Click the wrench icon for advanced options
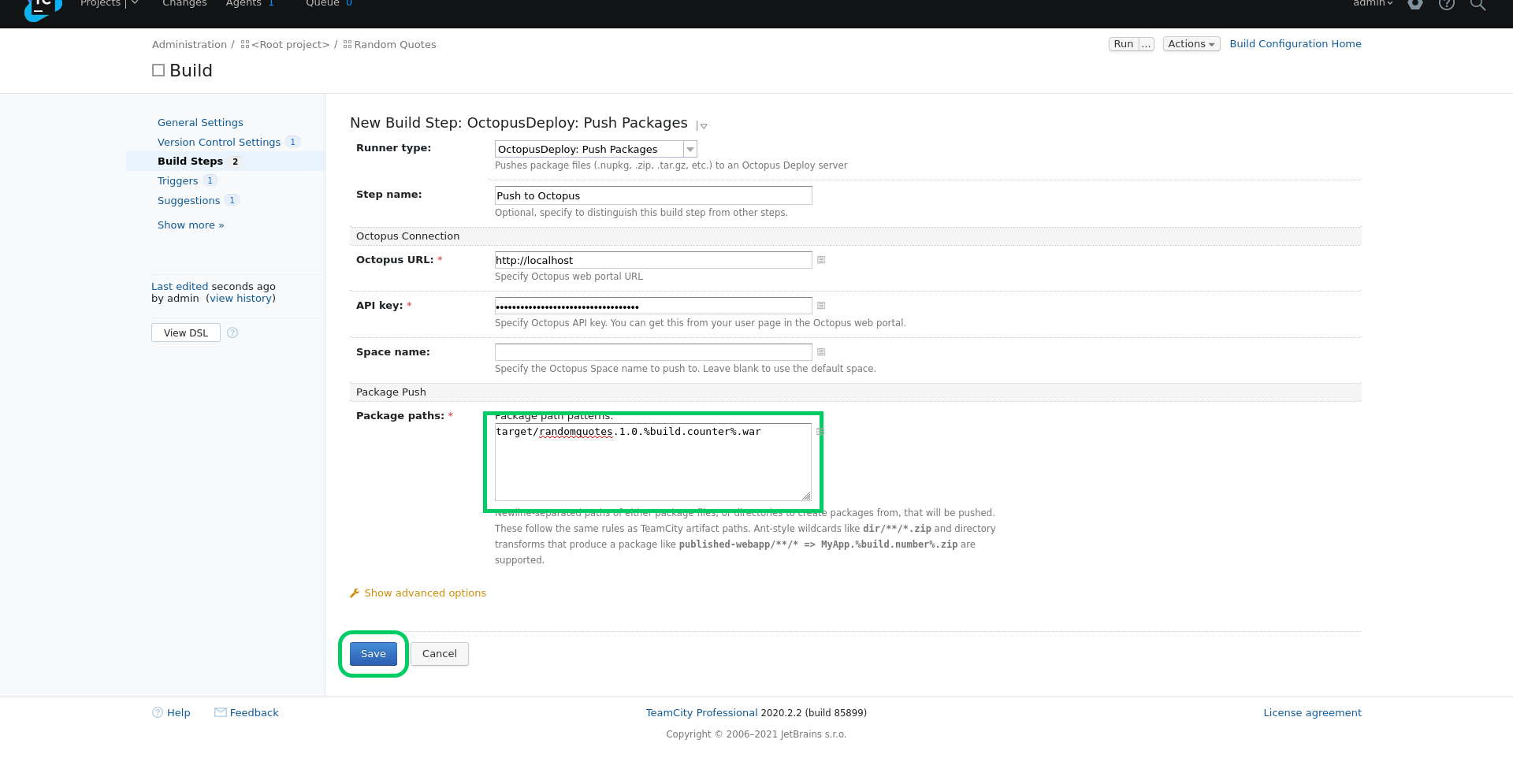Image resolution: width=1513 pixels, height=784 pixels. coord(355,593)
